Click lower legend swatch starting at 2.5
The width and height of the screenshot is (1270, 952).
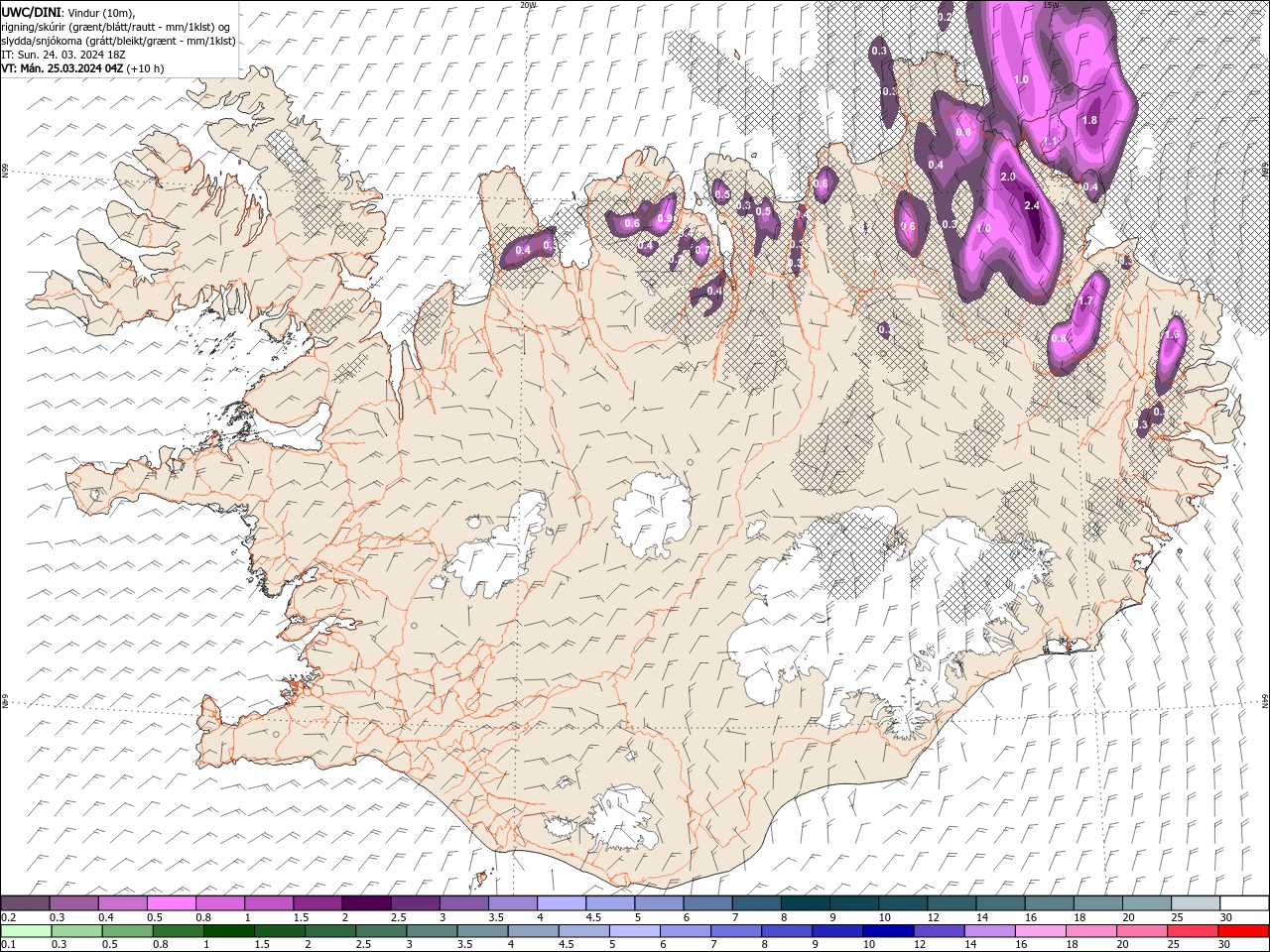pyautogui.click(x=381, y=931)
